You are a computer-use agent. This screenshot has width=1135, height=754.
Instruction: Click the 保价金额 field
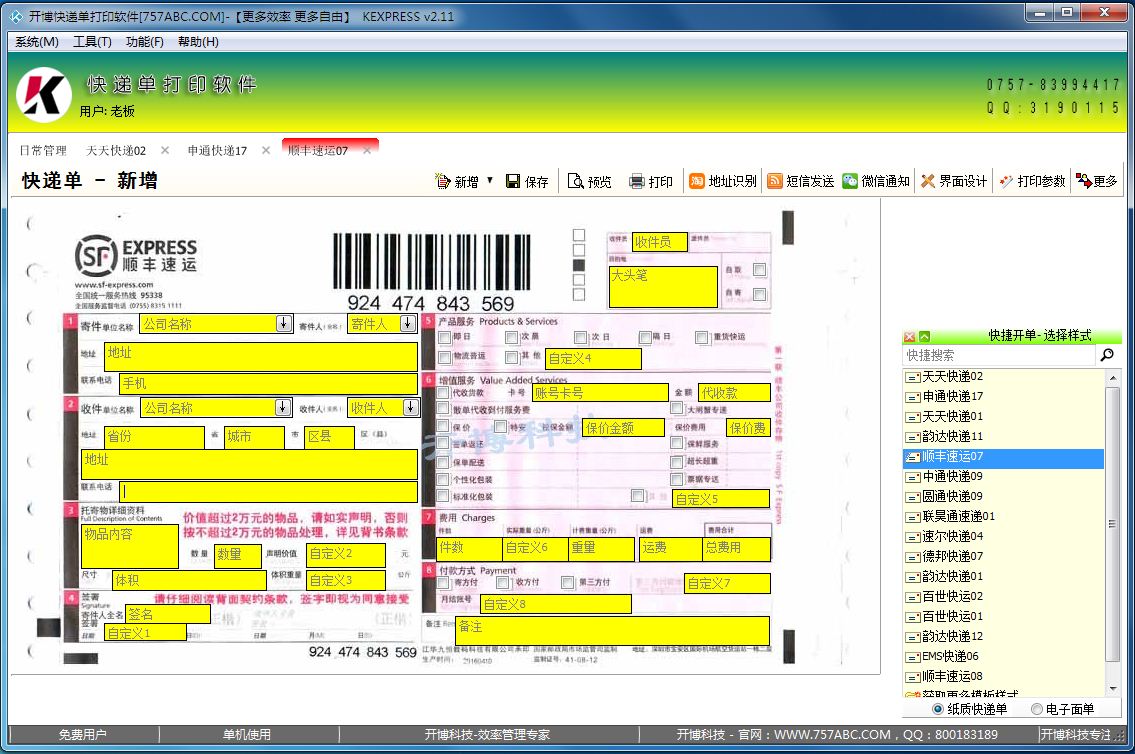pyautogui.click(x=624, y=428)
